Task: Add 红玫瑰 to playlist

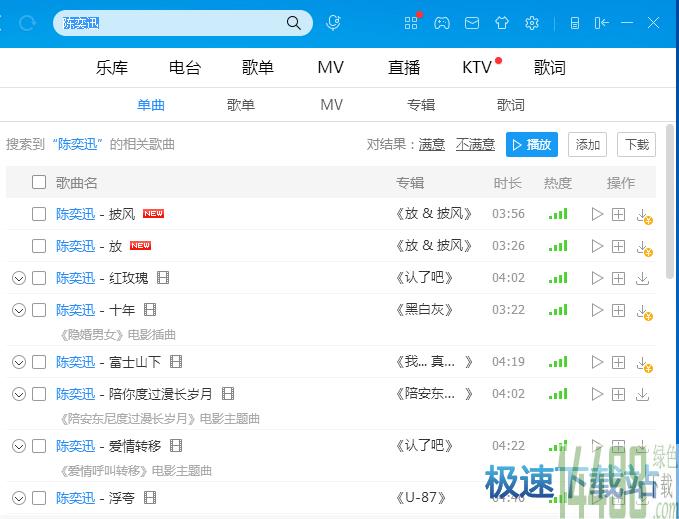Action: tap(618, 278)
